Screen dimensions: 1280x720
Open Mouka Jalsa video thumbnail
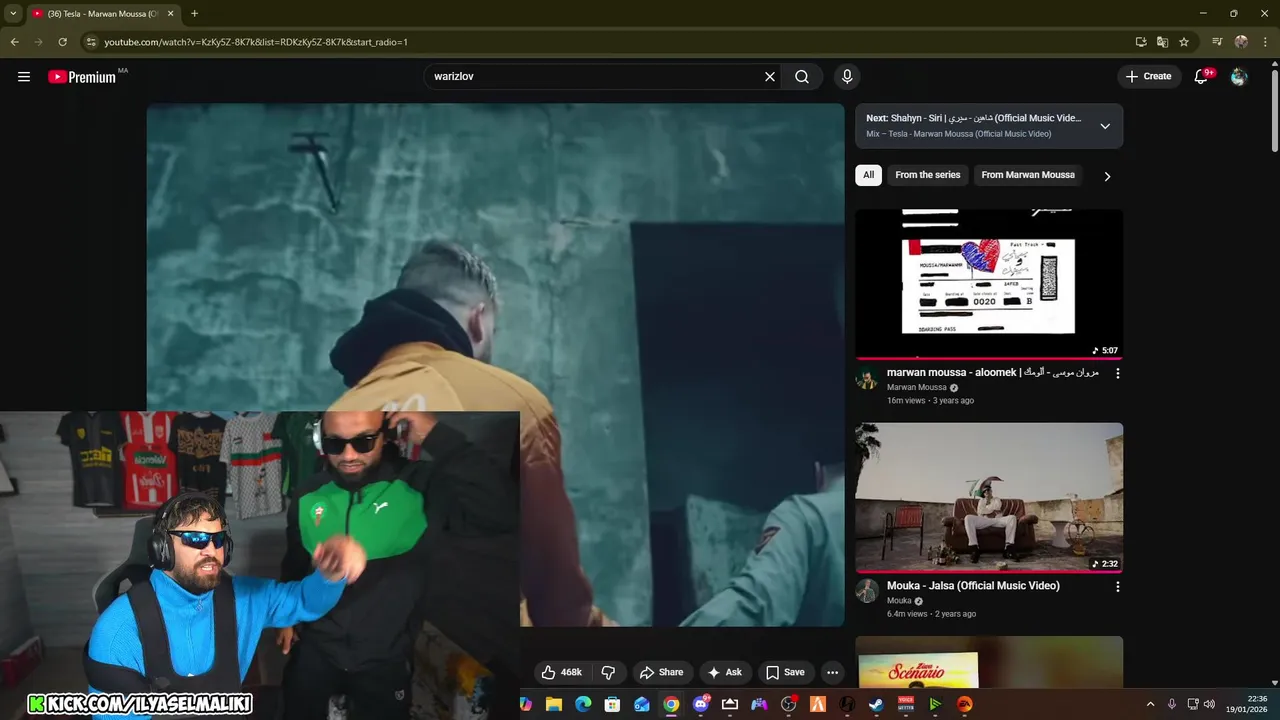tap(989, 497)
